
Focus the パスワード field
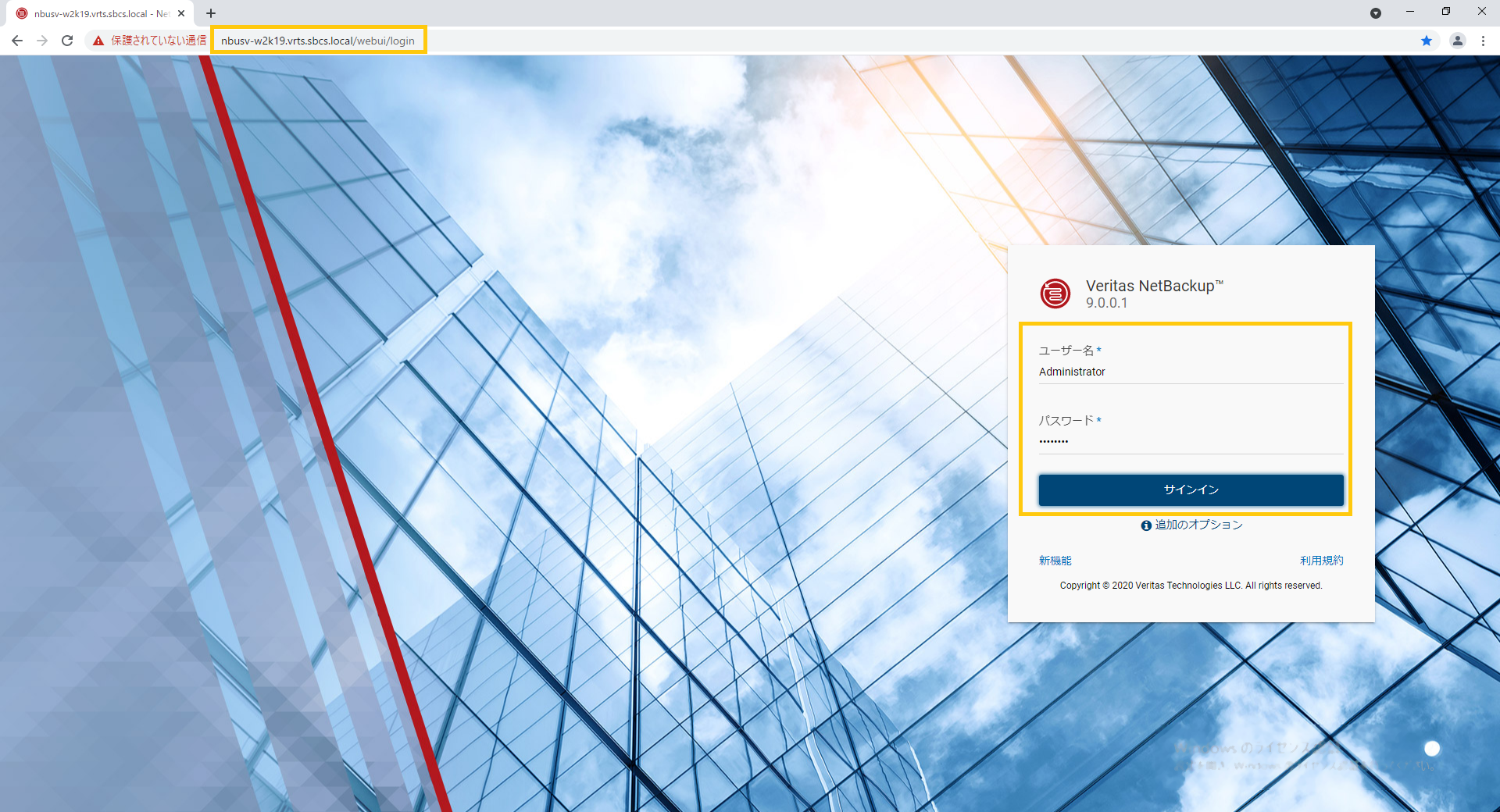pos(1191,442)
